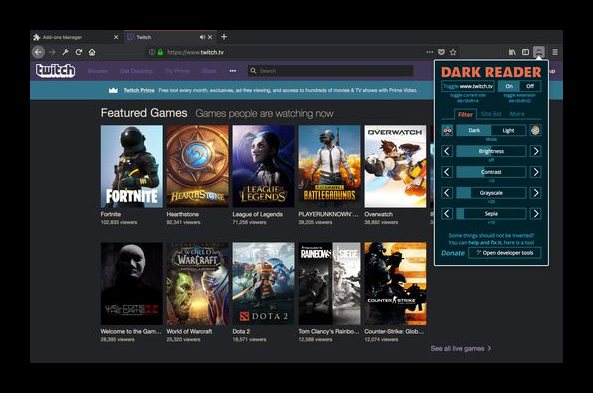593x393 pixels.
Task: Select Light mode in Dark Reader
Action: point(508,130)
